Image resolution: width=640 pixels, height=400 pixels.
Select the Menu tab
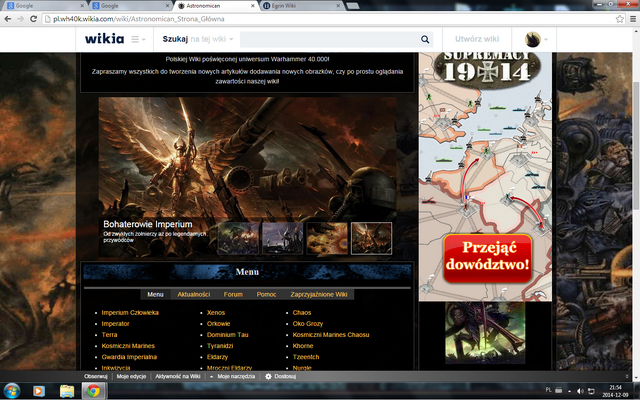pyautogui.click(x=155, y=294)
